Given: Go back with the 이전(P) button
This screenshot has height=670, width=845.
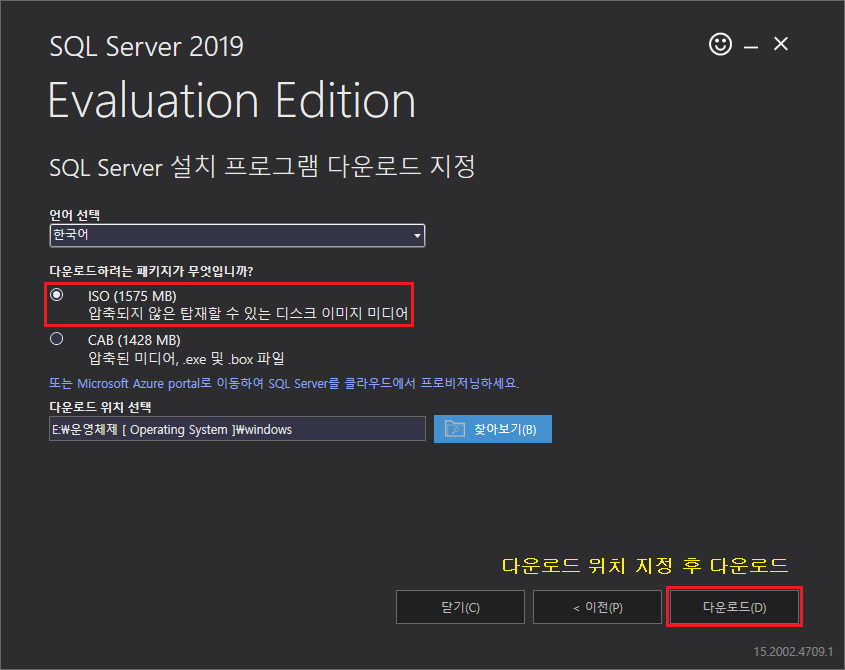Looking at the screenshot, I should (x=597, y=607).
